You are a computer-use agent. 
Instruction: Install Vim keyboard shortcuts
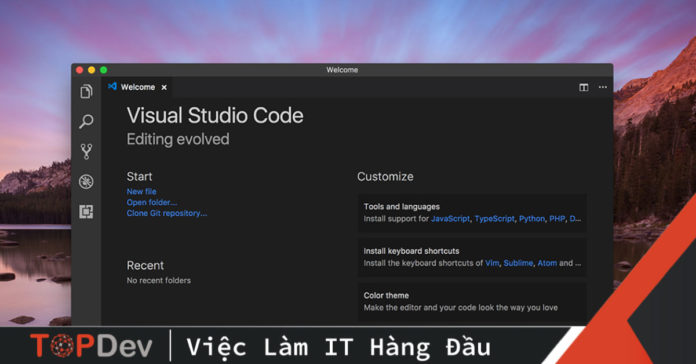[x=492, y=263]
